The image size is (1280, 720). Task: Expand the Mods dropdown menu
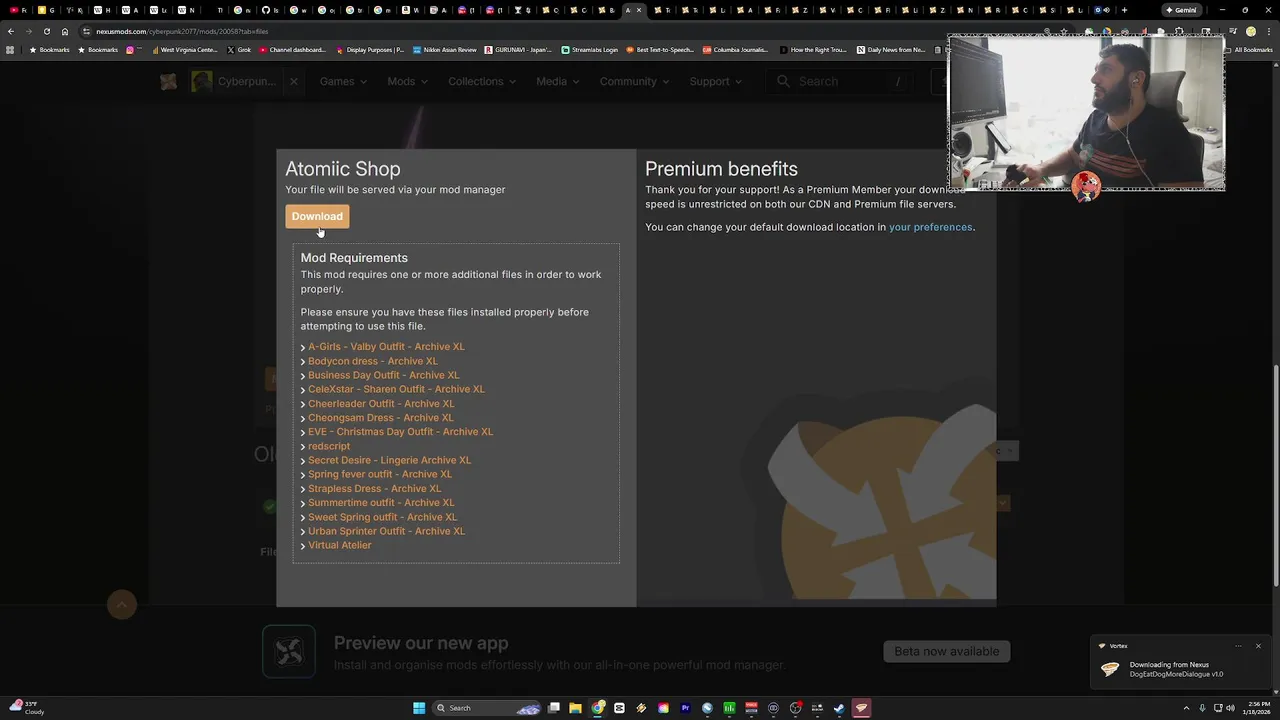pos(407,81)
